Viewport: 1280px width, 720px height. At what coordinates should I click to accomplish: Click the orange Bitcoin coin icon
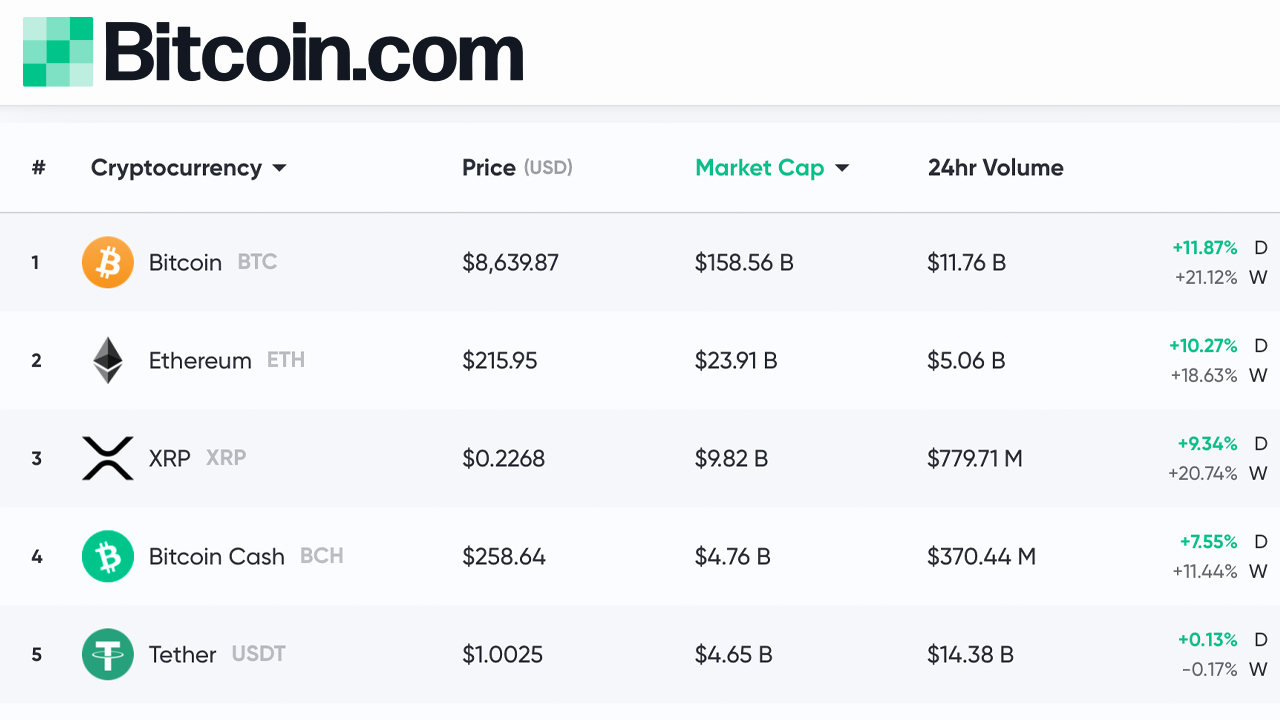click(x=108, y=262)
